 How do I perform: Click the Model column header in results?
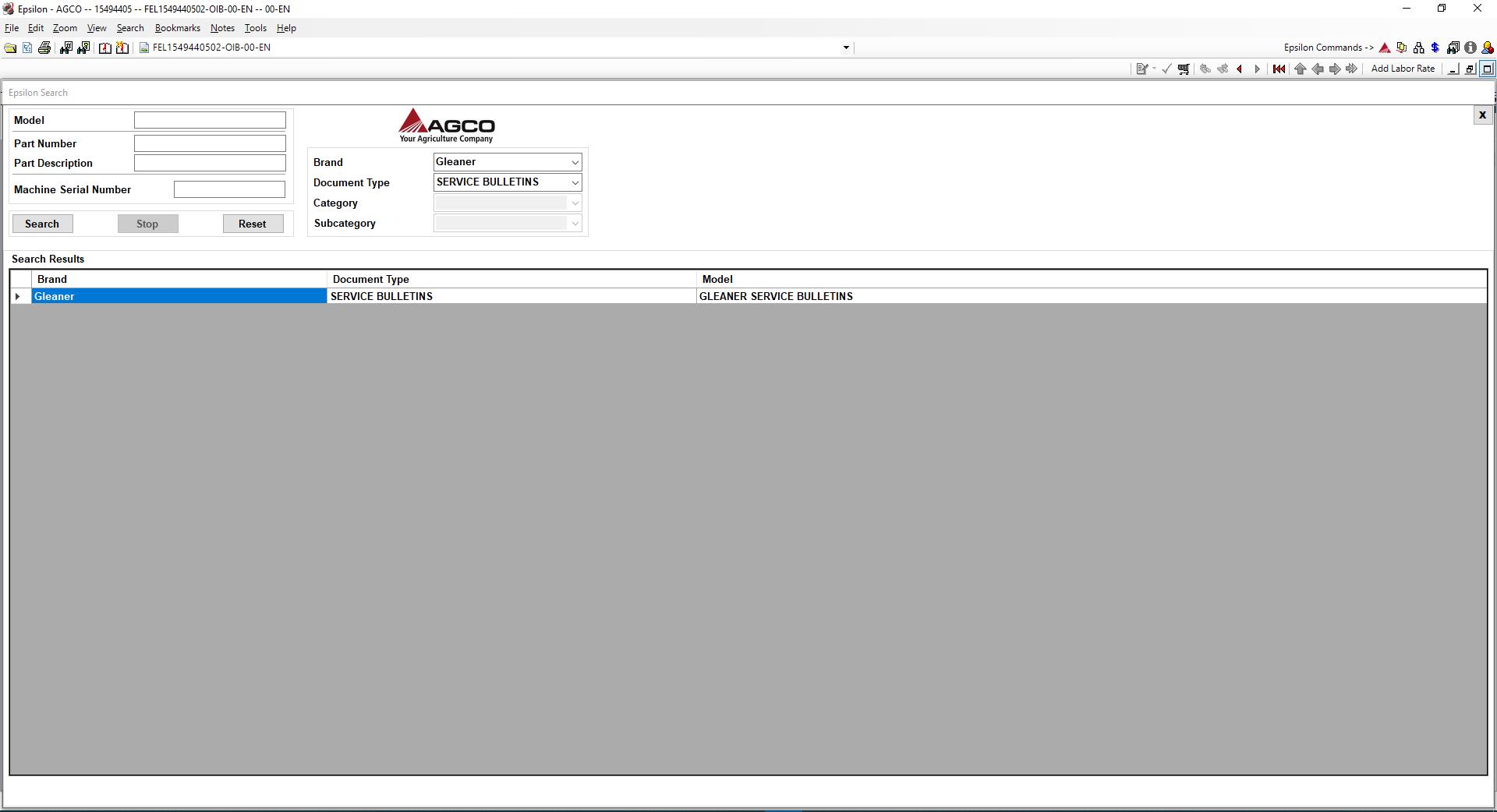(x=1092, y=279)
